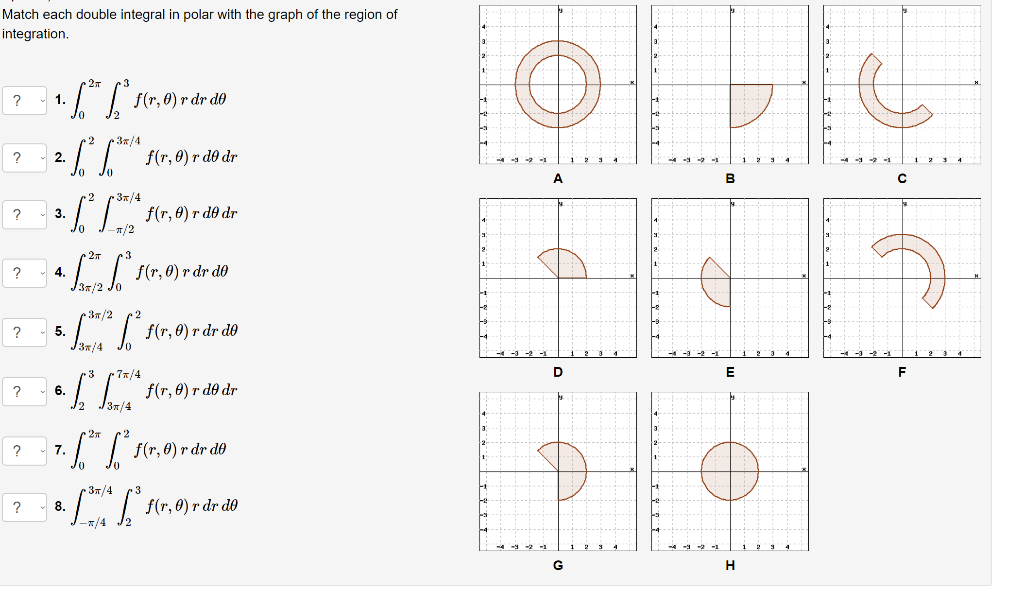Image resolution: width=1024 pixels, height=592 pixels.
Task: Open the answer dropdown for integral 4
Action: coord(23,271)
